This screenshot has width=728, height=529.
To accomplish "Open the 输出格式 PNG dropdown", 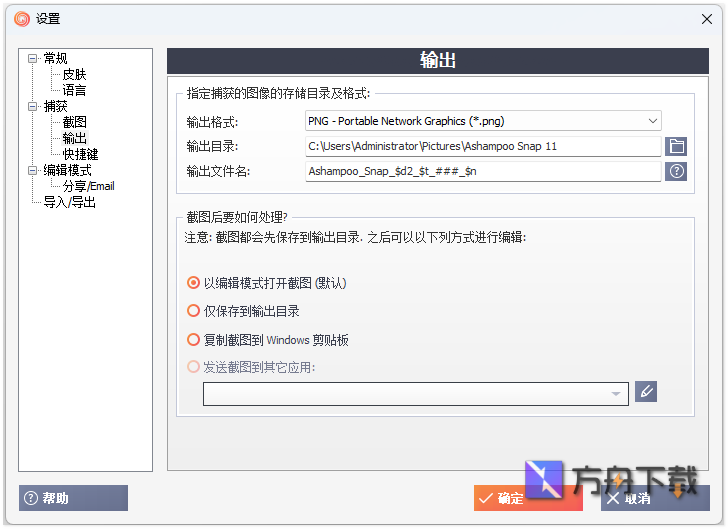I will [x=483, y=121].
